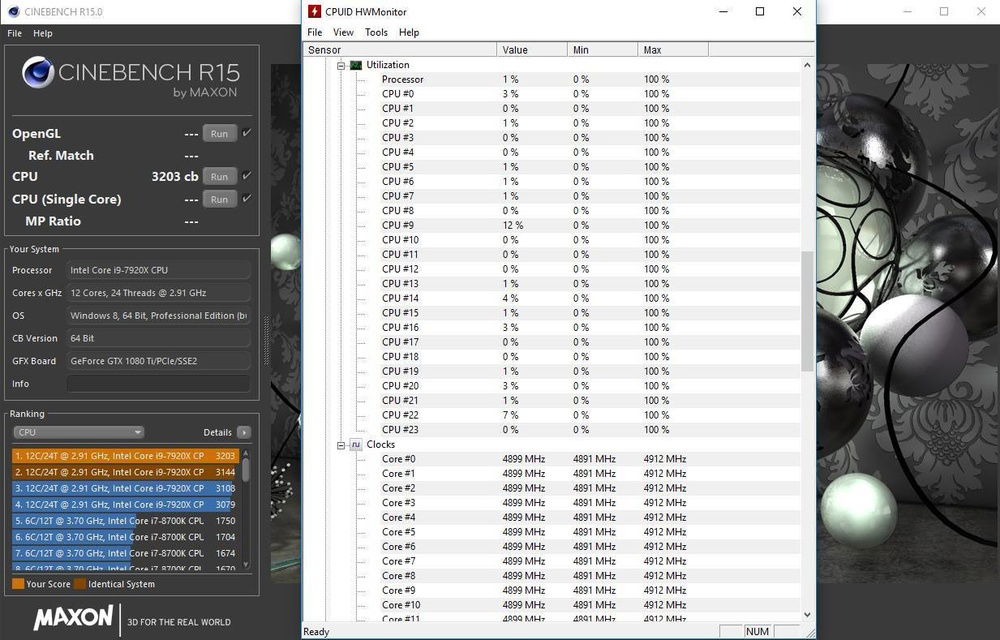Run the CPU benchmark
The image size is (1000, 640).
(219, 177)
